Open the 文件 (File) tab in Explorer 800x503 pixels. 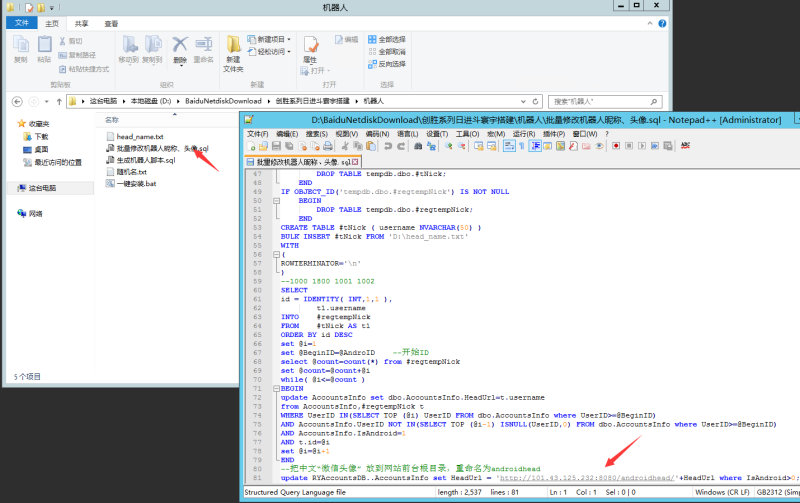coord(21,23)
